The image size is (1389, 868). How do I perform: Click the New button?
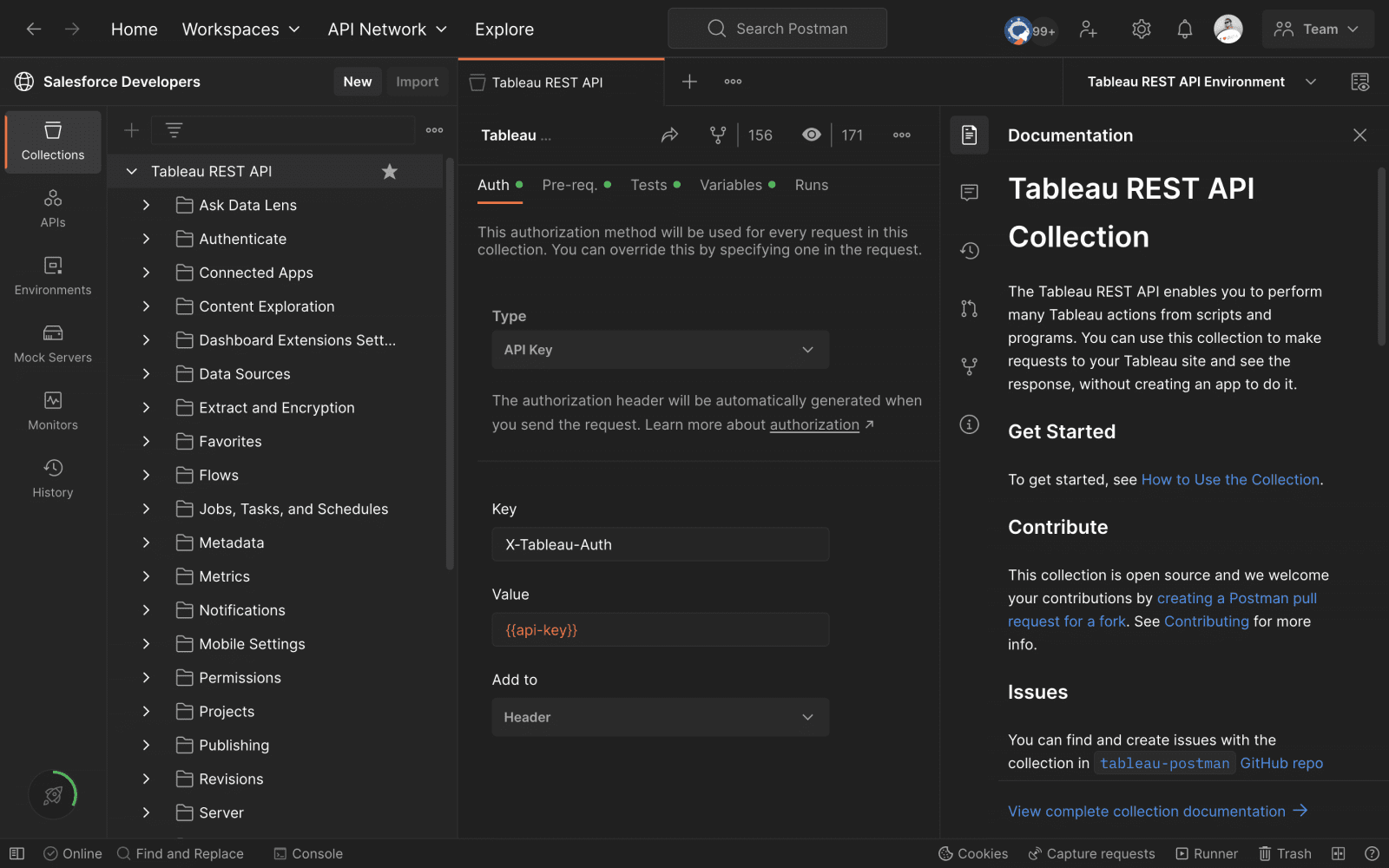[358, 82]
